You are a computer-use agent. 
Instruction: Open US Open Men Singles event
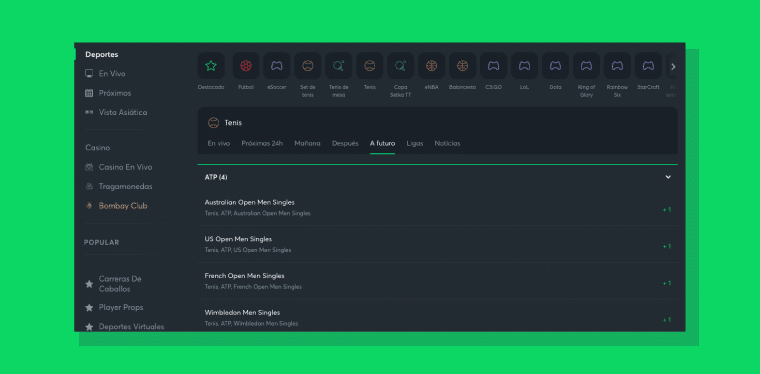pyautogui.click(x=238, y=239)
